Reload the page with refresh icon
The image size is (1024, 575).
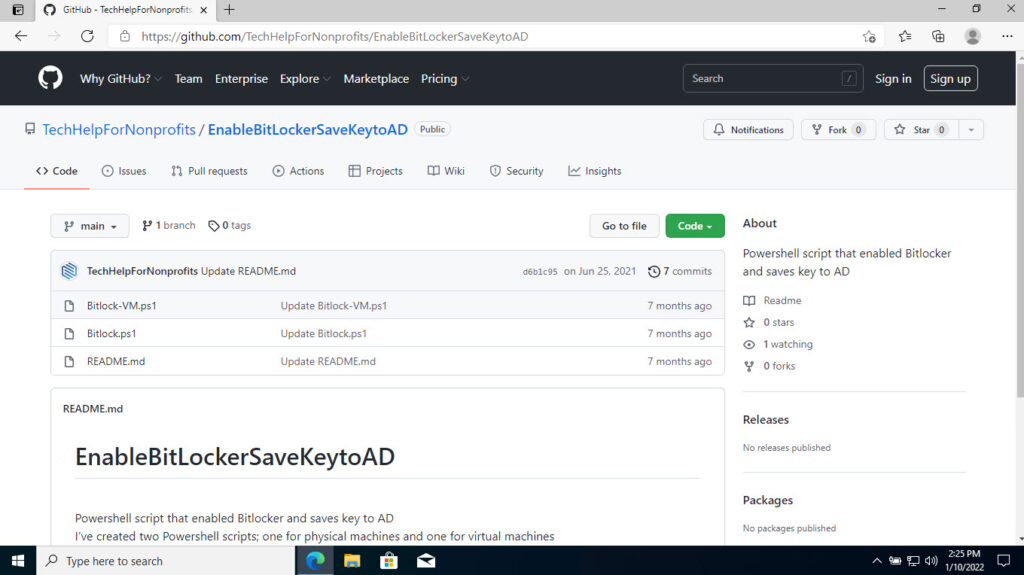pyautogui.click(x=87, y=37)
